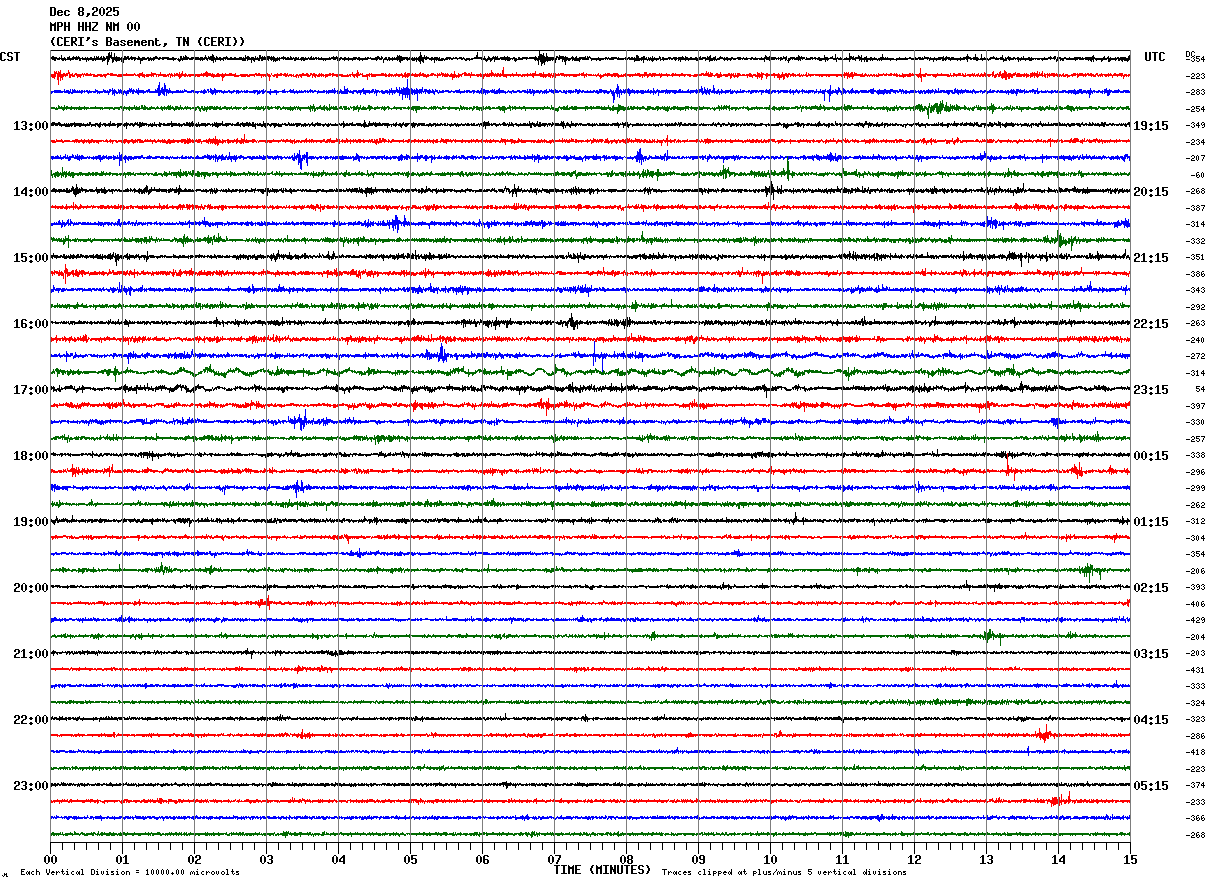Click minute tick label 01 on x-axis
This screenshot has width=1210, height=886.
[x=122, y=859]
